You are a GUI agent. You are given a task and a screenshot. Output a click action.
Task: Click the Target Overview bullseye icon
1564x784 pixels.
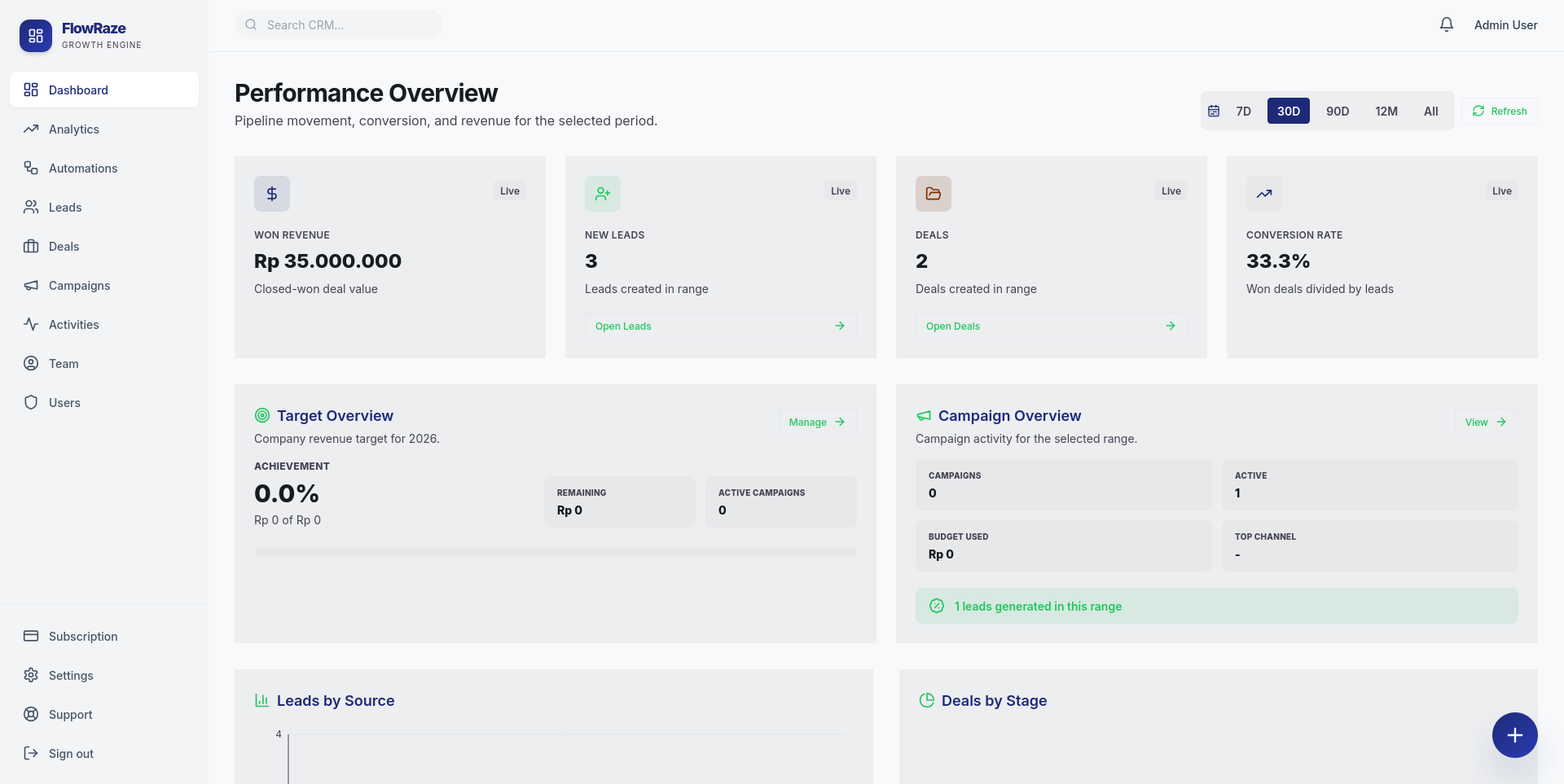coord(262,415)
